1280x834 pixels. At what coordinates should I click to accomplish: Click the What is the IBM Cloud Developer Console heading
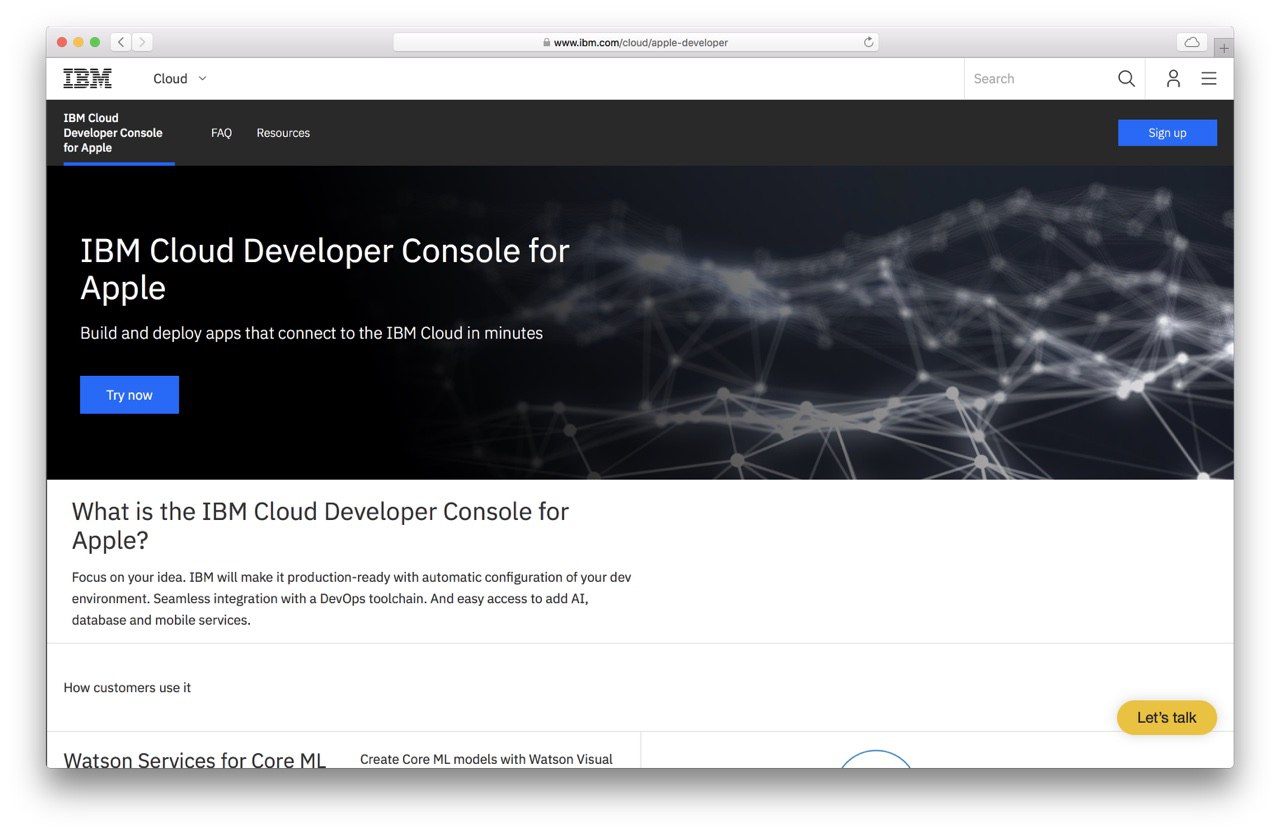click(x=320, y=526)
